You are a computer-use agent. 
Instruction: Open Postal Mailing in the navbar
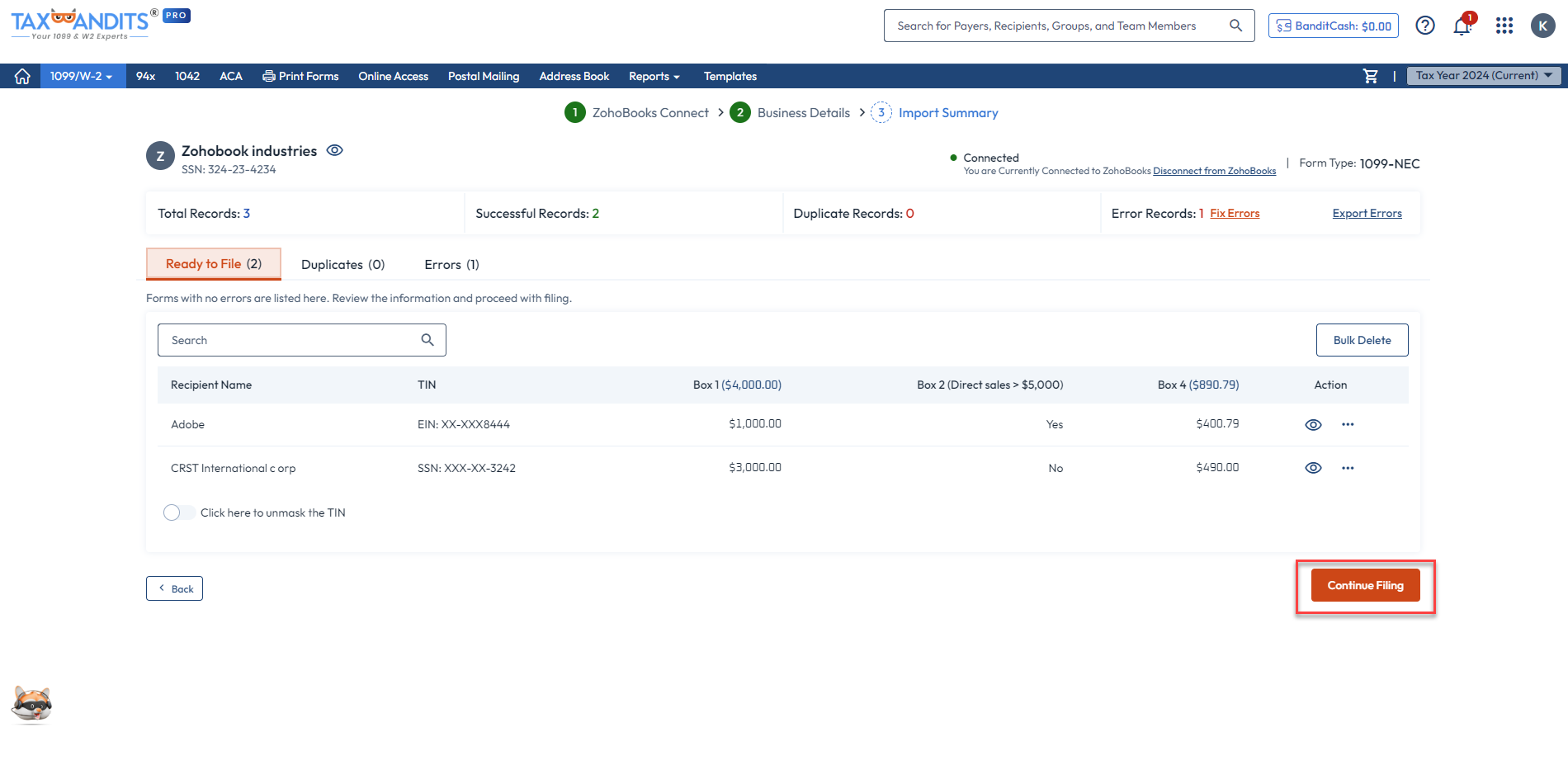click(x=484, y=76)
